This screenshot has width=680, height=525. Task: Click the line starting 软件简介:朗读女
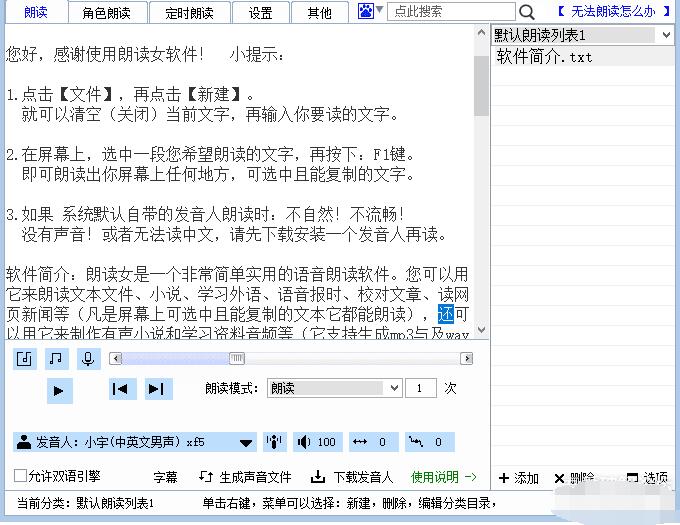coord(237,274)
